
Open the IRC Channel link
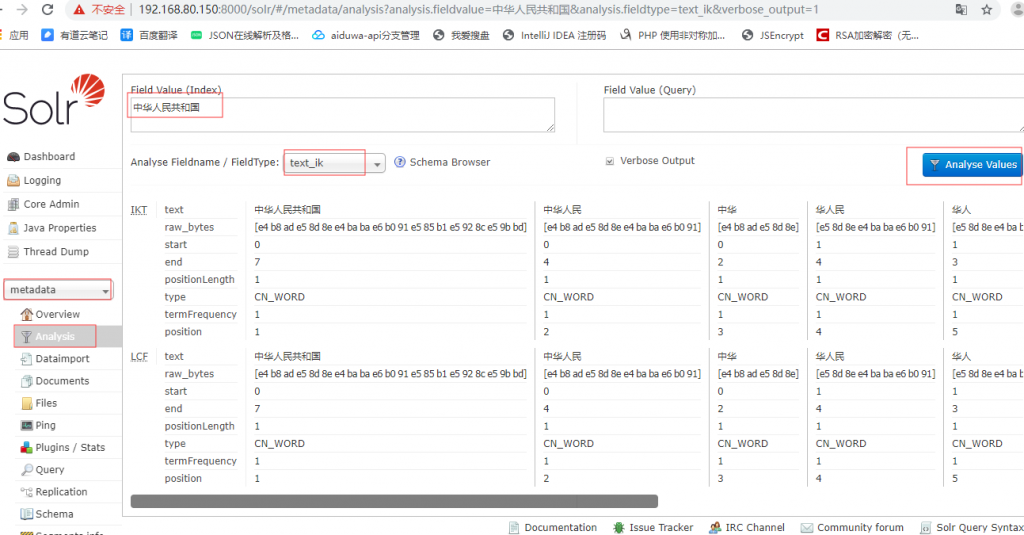pos(755,528)
